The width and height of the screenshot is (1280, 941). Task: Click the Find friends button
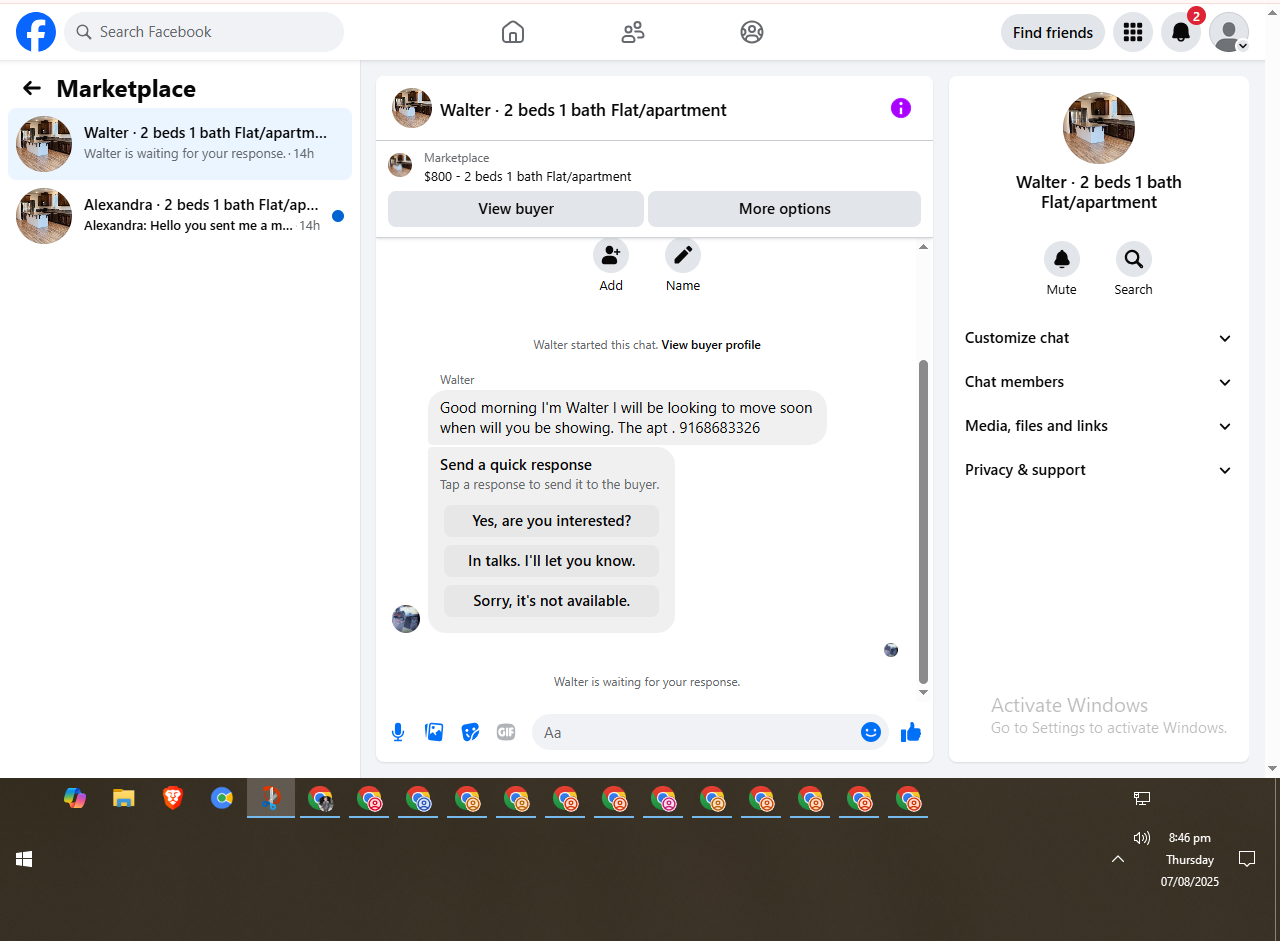[x=1053, y=32]
